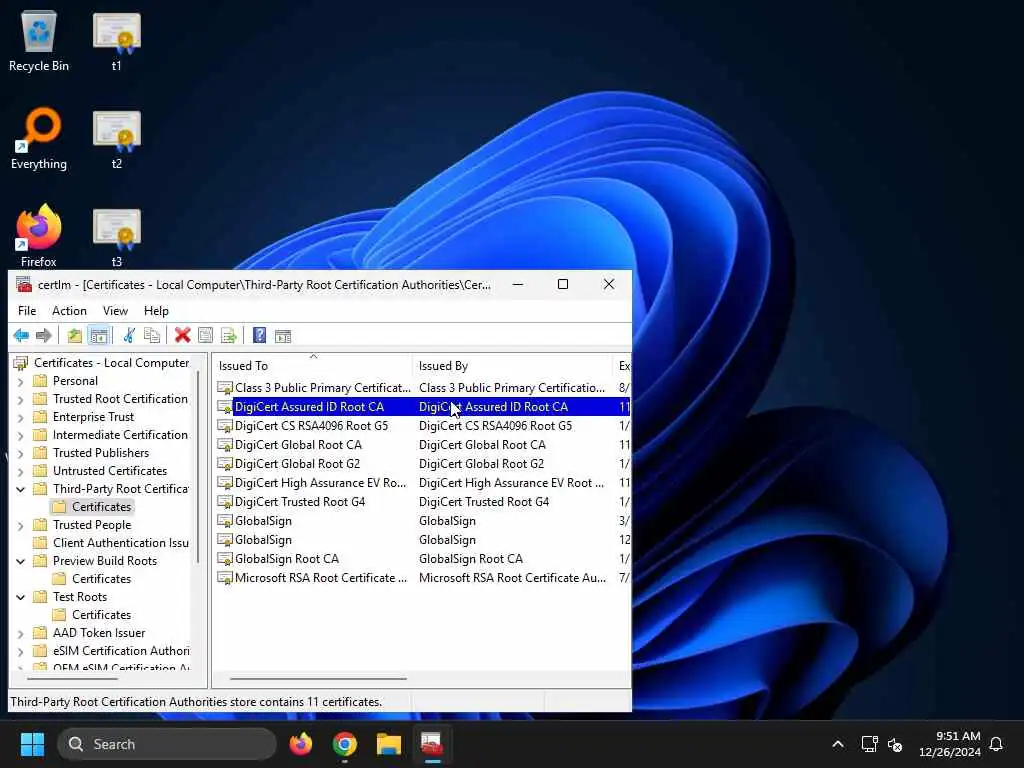Viewport: 1024px width, 768px height.
Task: Click the certlm taskbar icon
Action: (x=432, y=744)
